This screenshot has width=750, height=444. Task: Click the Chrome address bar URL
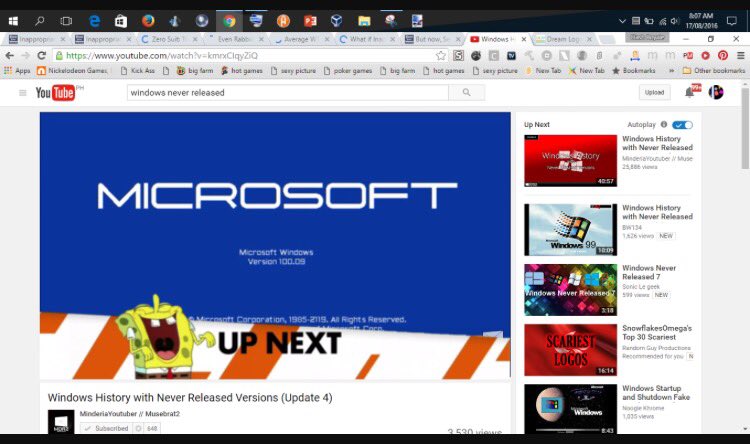[162, 56]
